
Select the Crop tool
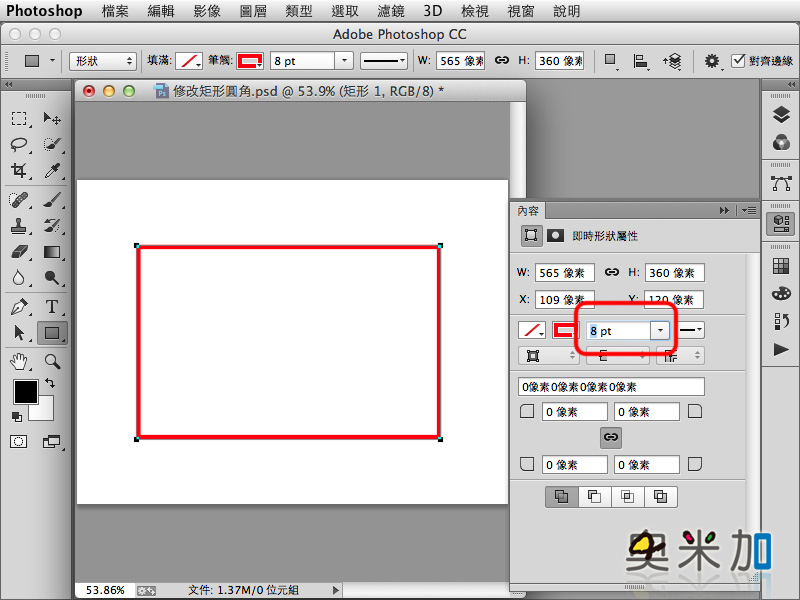(x=19, y=170)
